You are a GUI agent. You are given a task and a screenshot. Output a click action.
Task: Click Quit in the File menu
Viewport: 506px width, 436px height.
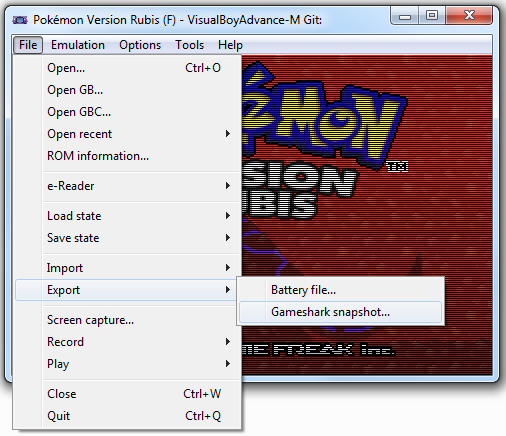[x=128, y=416]
